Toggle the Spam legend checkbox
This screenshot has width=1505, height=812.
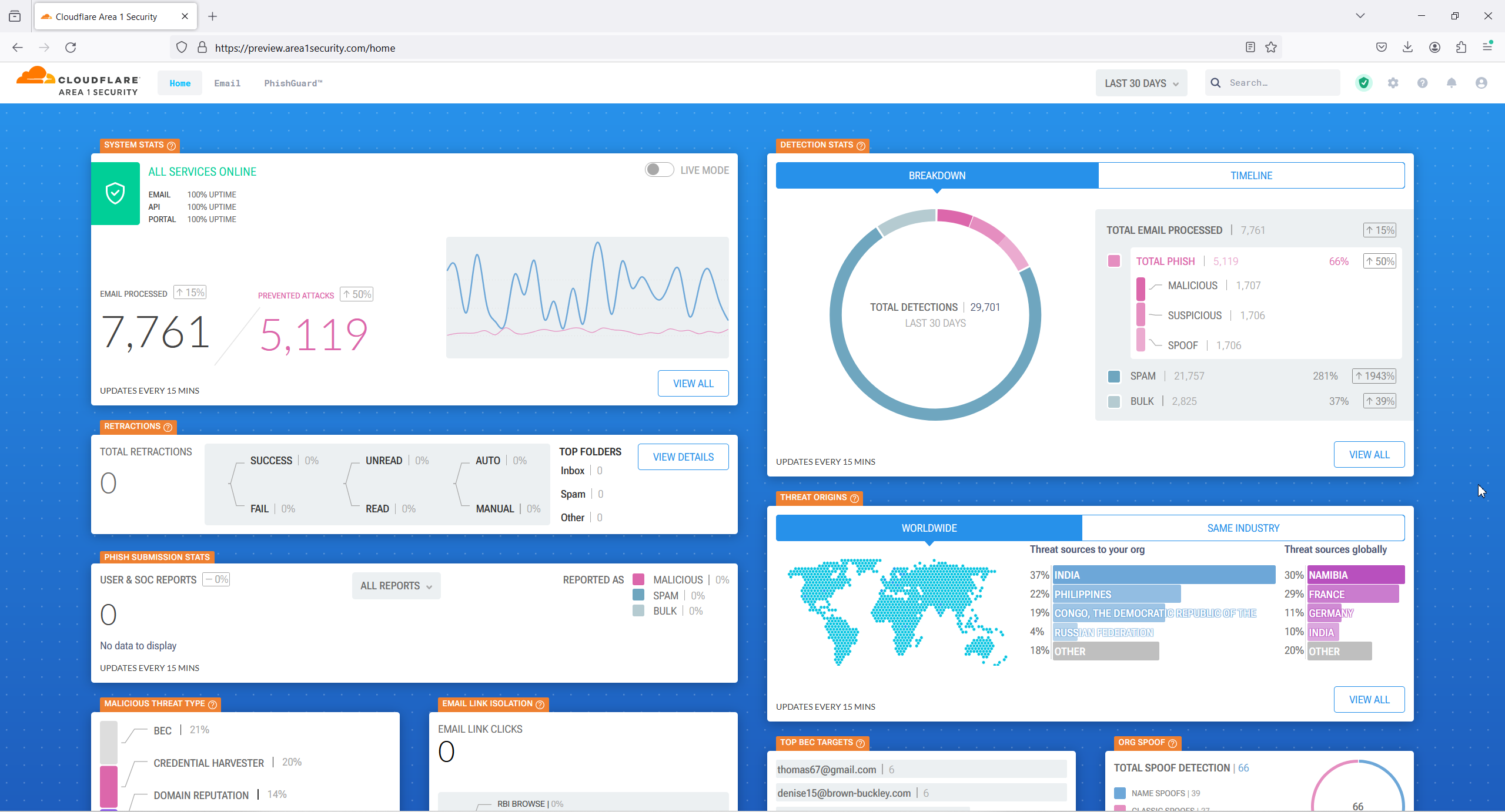pyautogui.click(x=1113, y=376)
